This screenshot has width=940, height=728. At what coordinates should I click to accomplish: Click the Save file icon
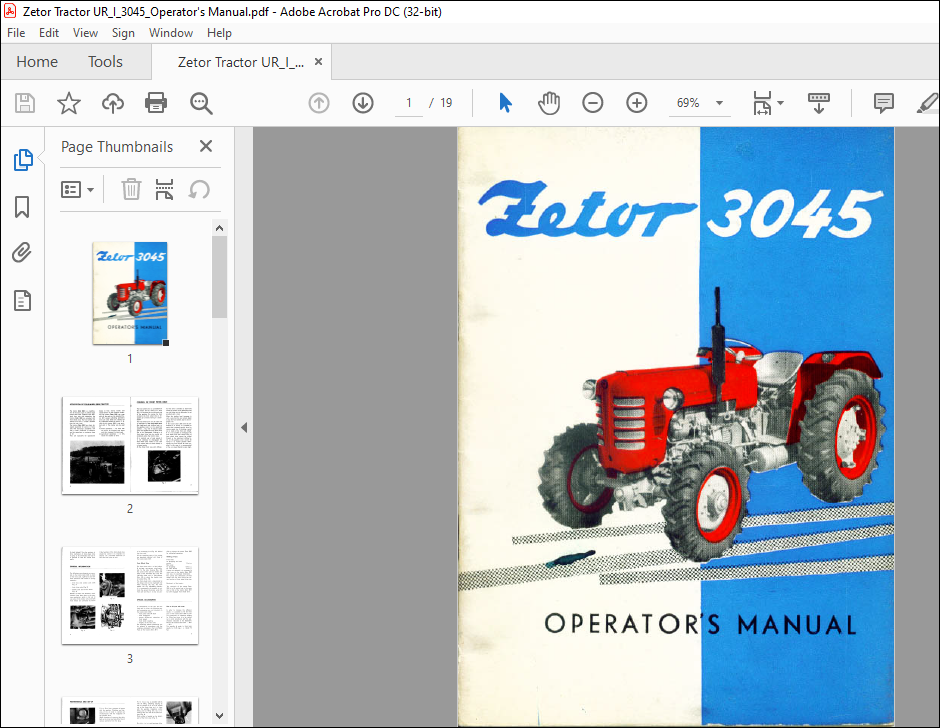(25, 103)
